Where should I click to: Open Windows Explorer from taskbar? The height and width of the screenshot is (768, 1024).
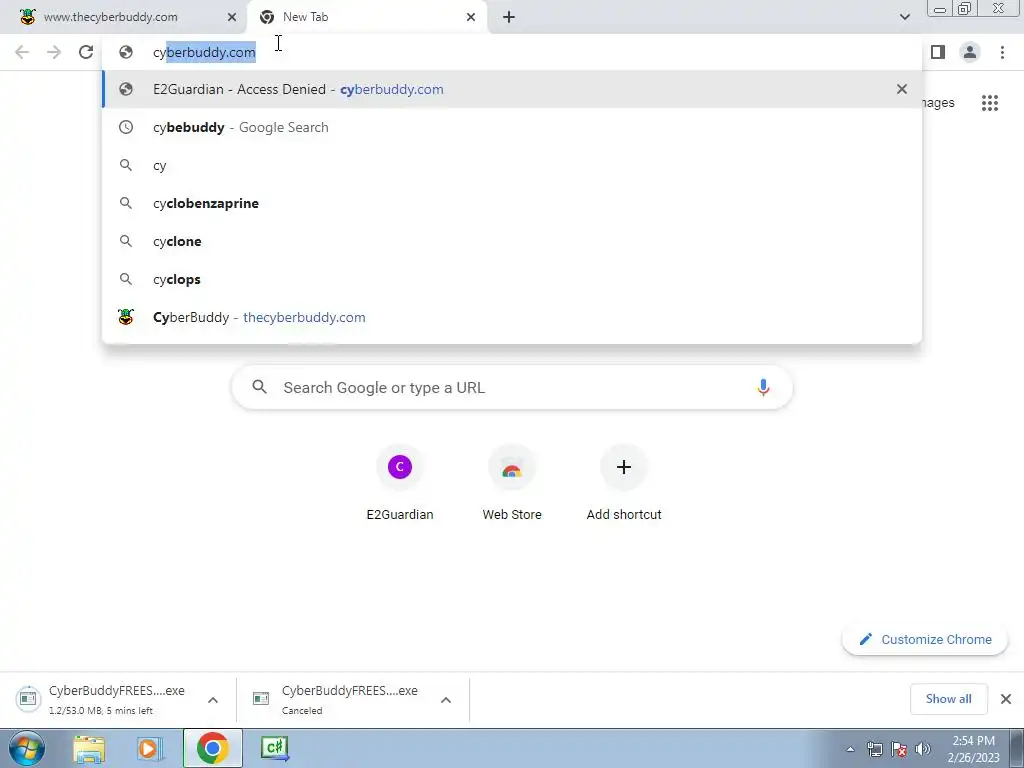(x=89, y=748)
